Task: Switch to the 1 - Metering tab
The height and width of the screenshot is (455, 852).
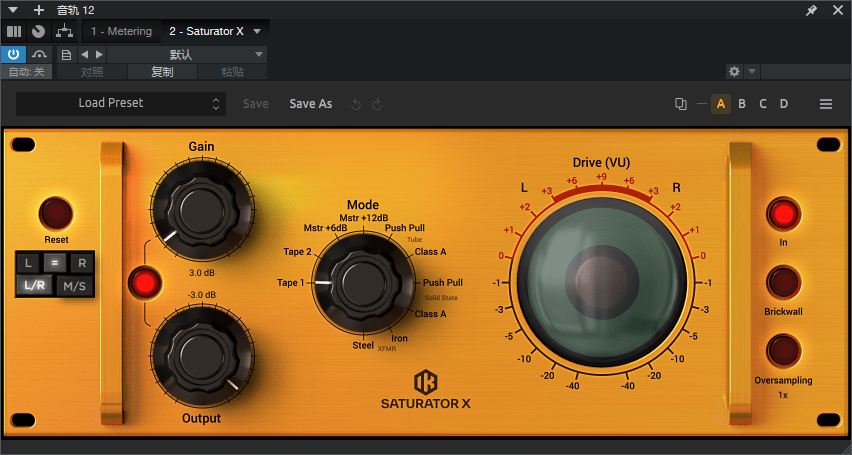Action: pyautogui.click(x=121, y=32)
